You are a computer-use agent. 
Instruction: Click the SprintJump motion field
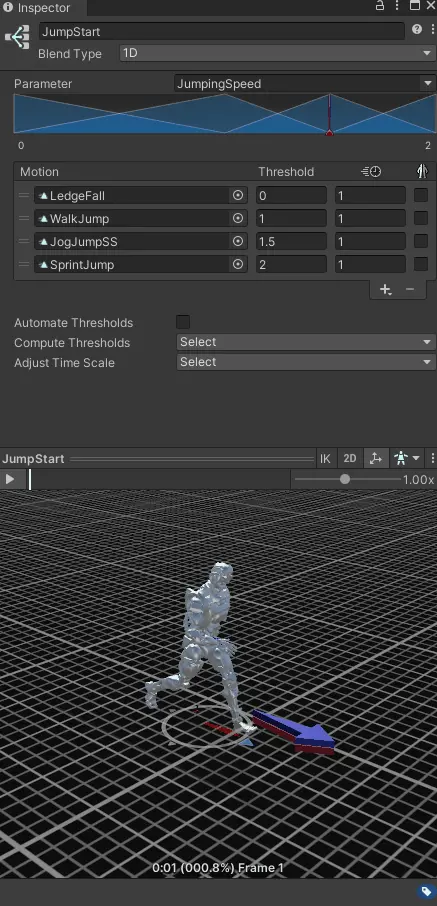(140, 265)
